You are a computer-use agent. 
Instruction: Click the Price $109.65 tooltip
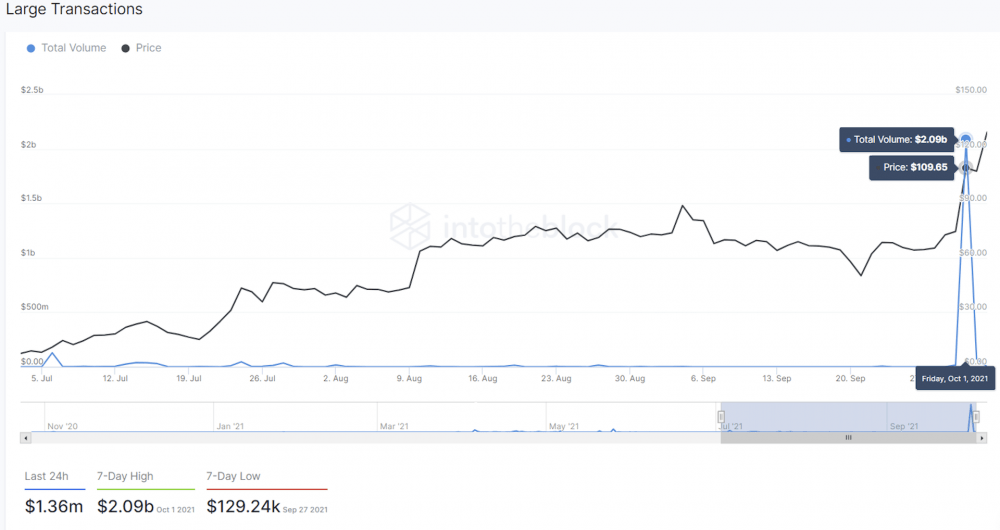pos(911,167)
